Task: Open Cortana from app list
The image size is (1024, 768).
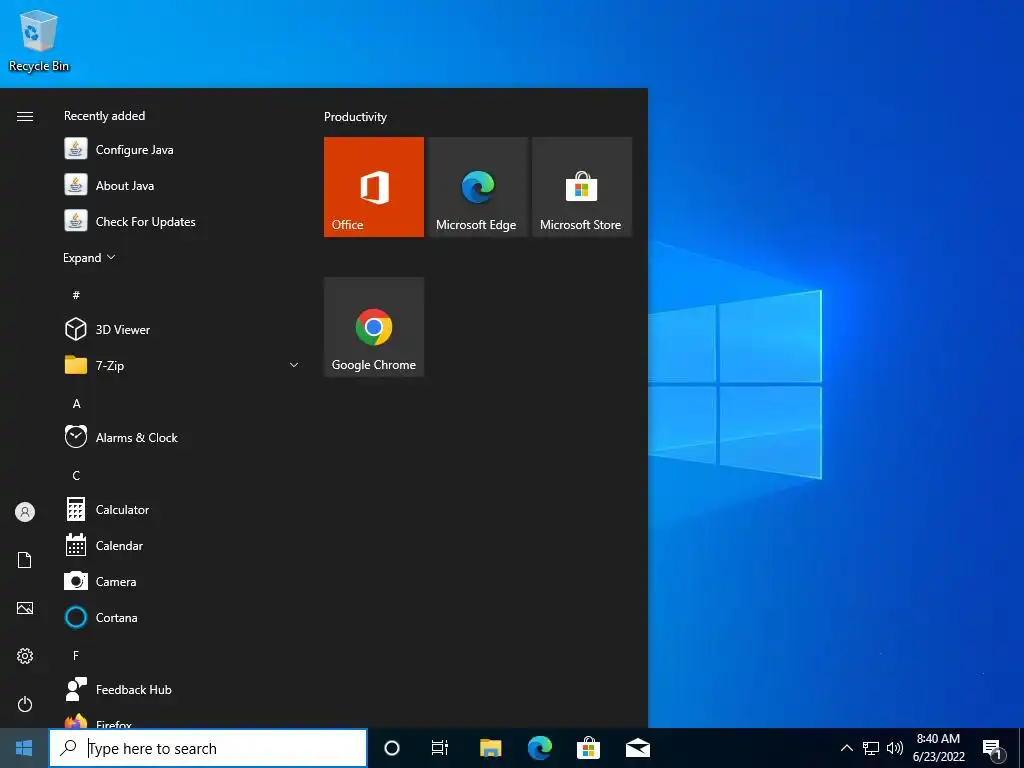Action: [x=182, y=617]
